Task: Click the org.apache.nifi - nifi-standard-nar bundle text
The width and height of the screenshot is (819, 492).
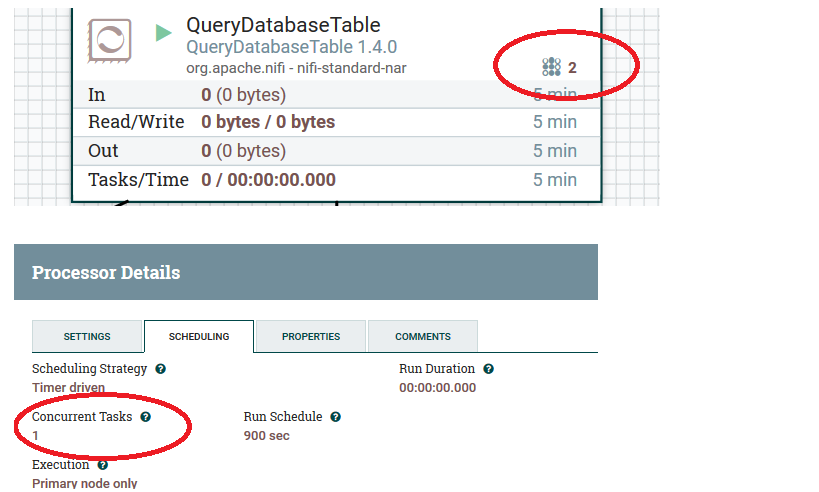Action: click(x=296, y=68)
